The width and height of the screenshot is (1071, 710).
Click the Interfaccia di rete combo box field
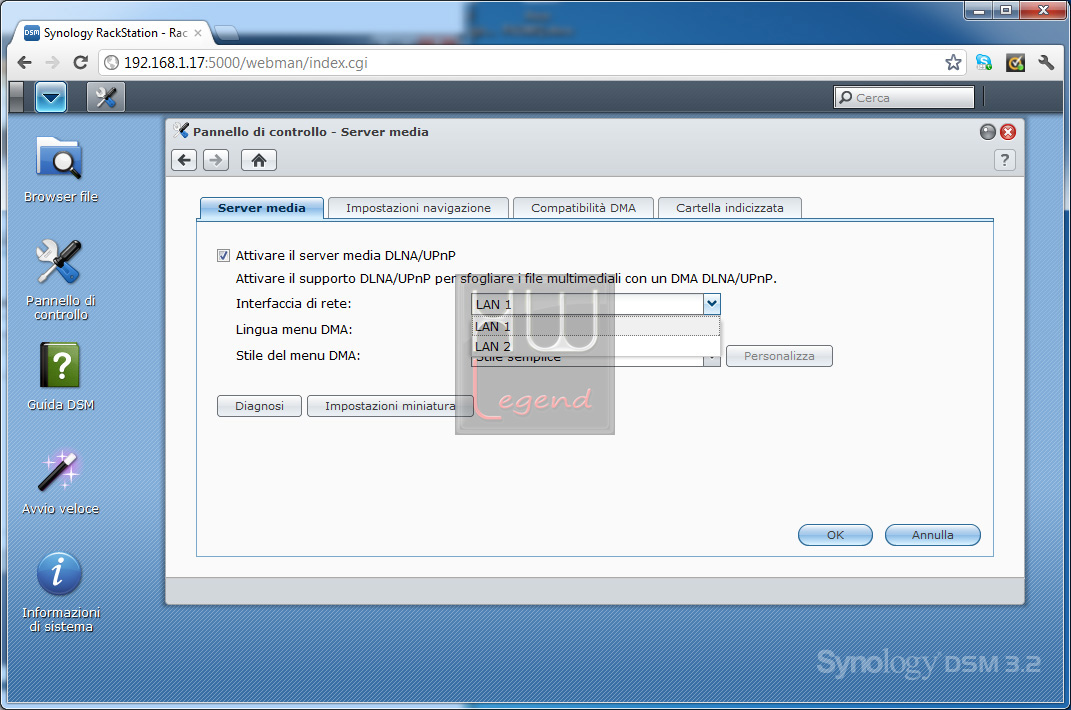tap(587, 303)
